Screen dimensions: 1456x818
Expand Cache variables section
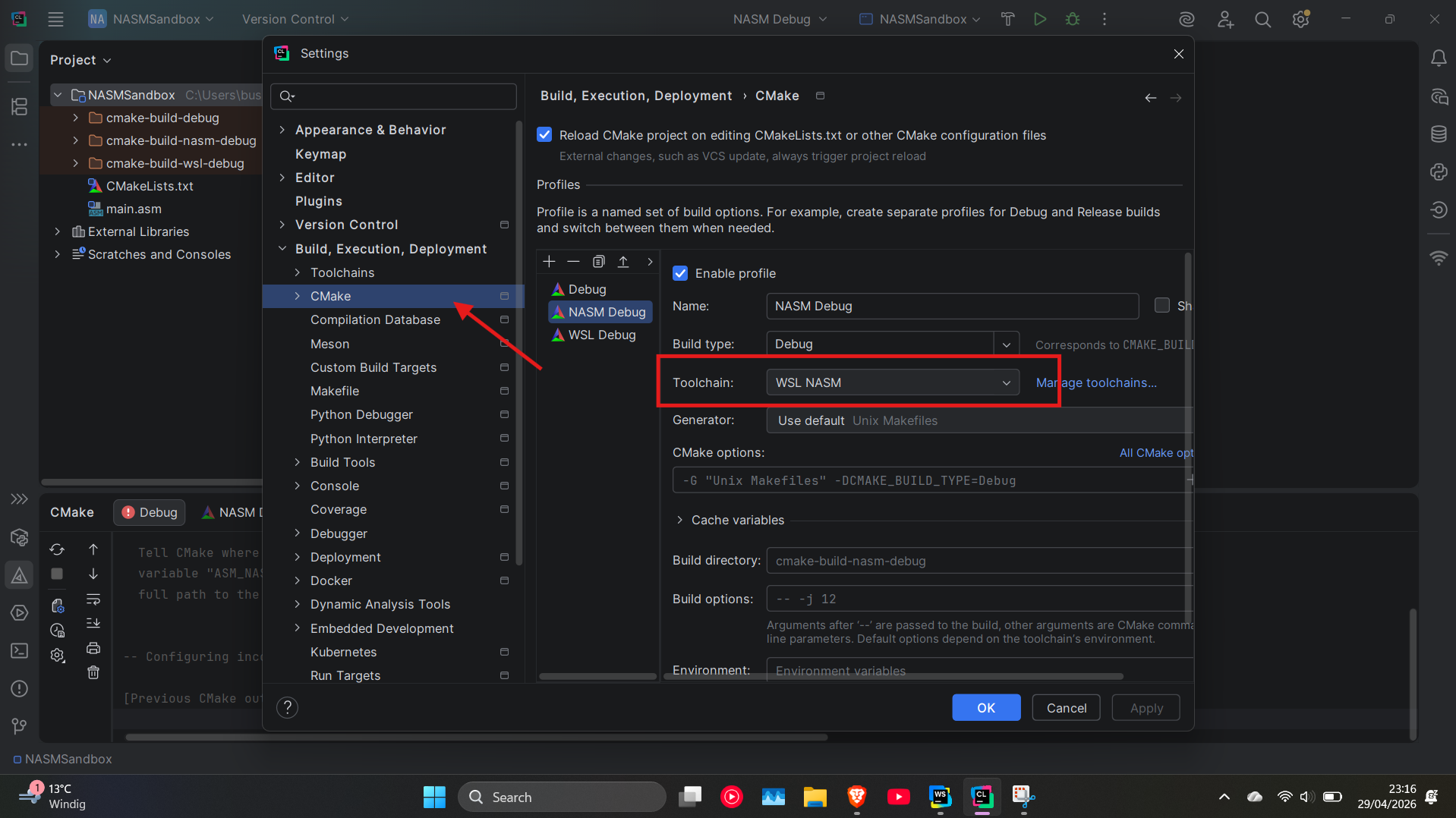[x=679, y=520]
